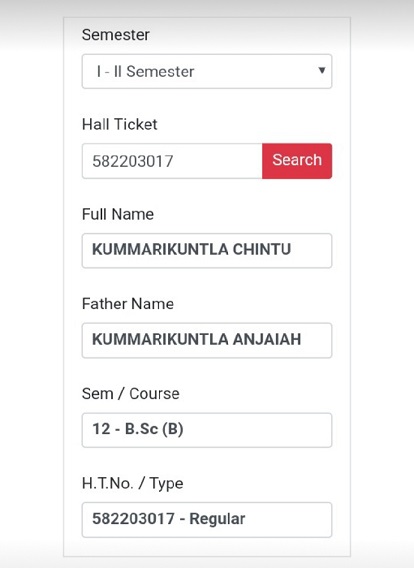This screenshot has height=568, width=414.
Task: Click the word CHINTU in Full Name field
Action: pos(262,249)
